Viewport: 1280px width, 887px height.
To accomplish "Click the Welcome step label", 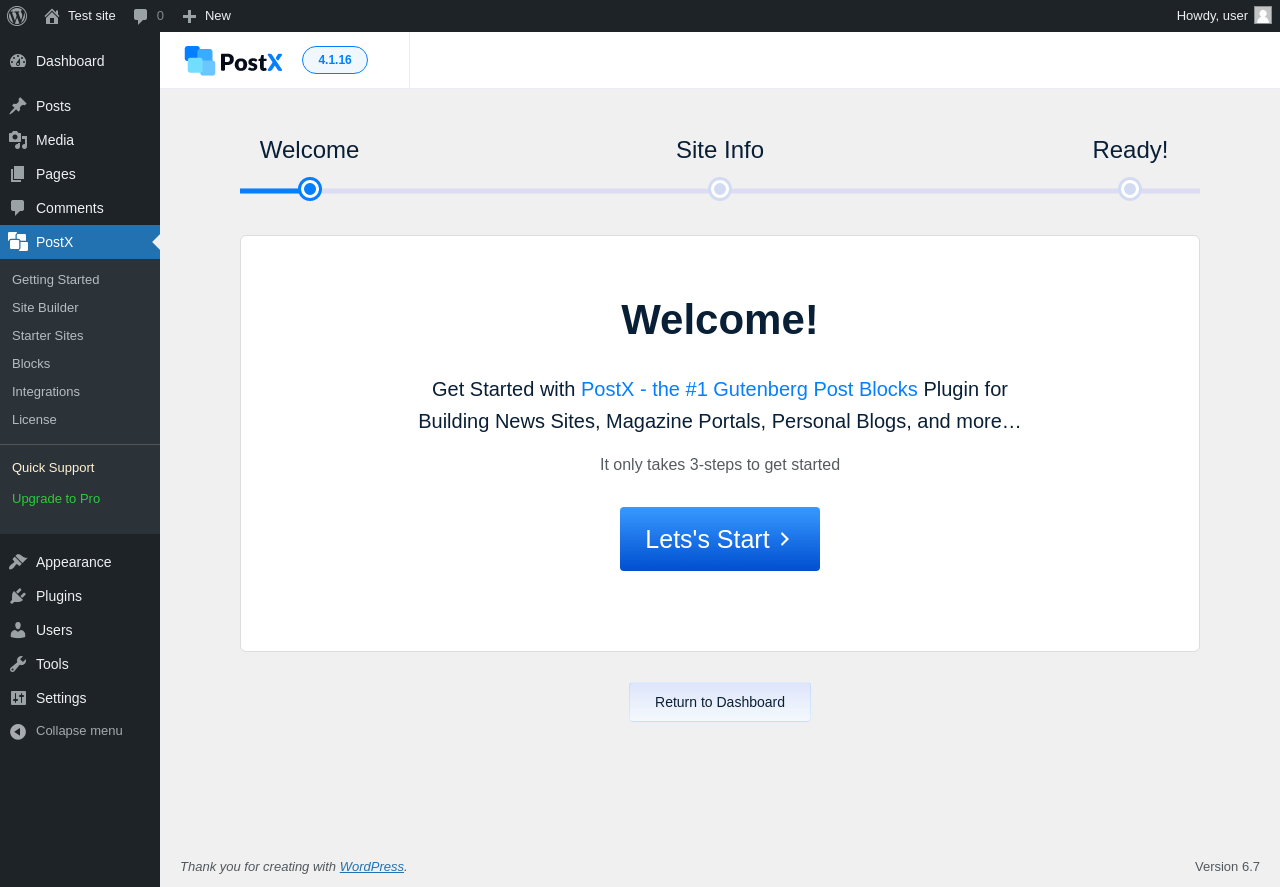I will pos(310,150).
